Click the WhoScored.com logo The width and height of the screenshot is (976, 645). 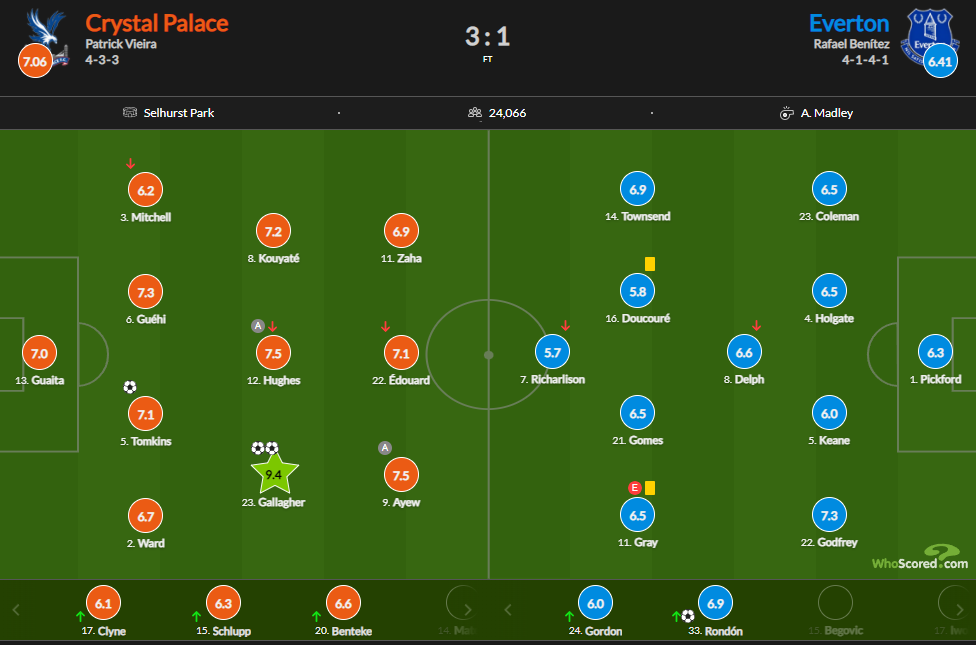click(x=920, y=557)
